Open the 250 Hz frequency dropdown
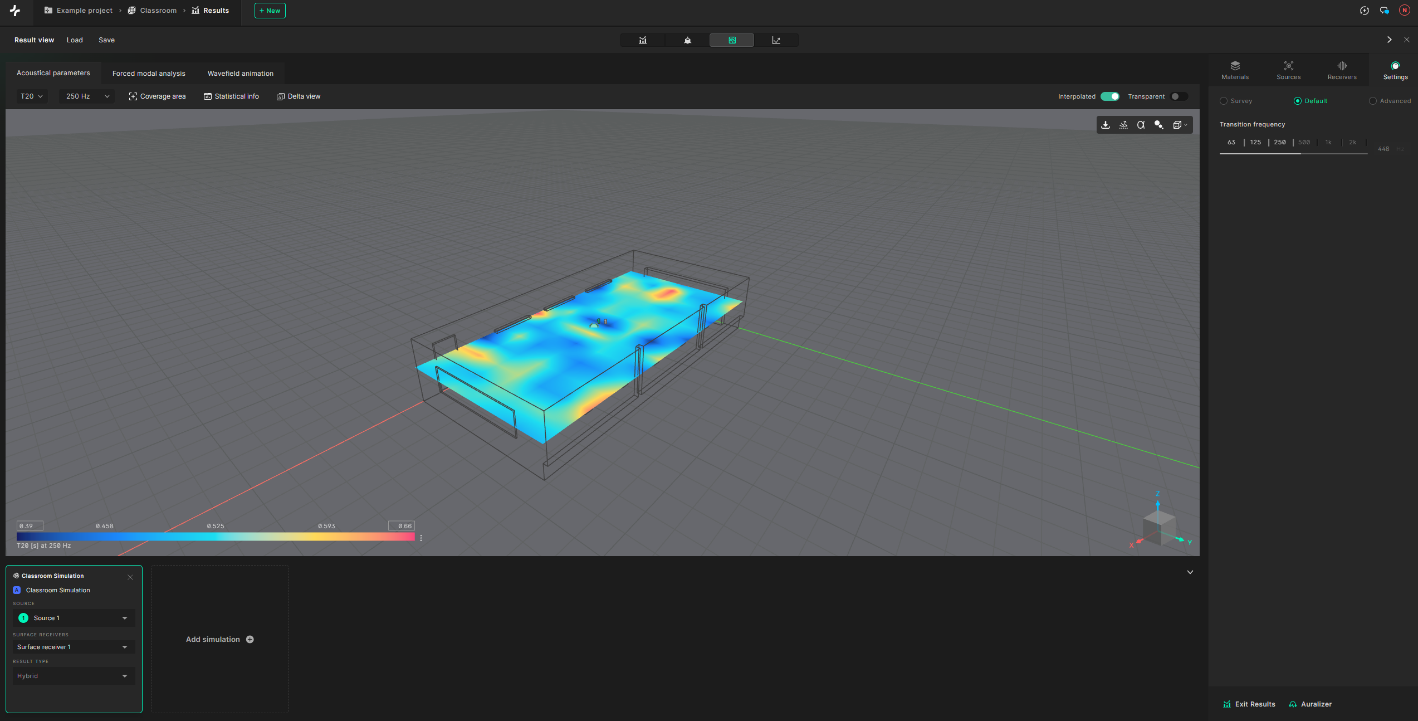The image size is (1418, 721). [85, 96]
